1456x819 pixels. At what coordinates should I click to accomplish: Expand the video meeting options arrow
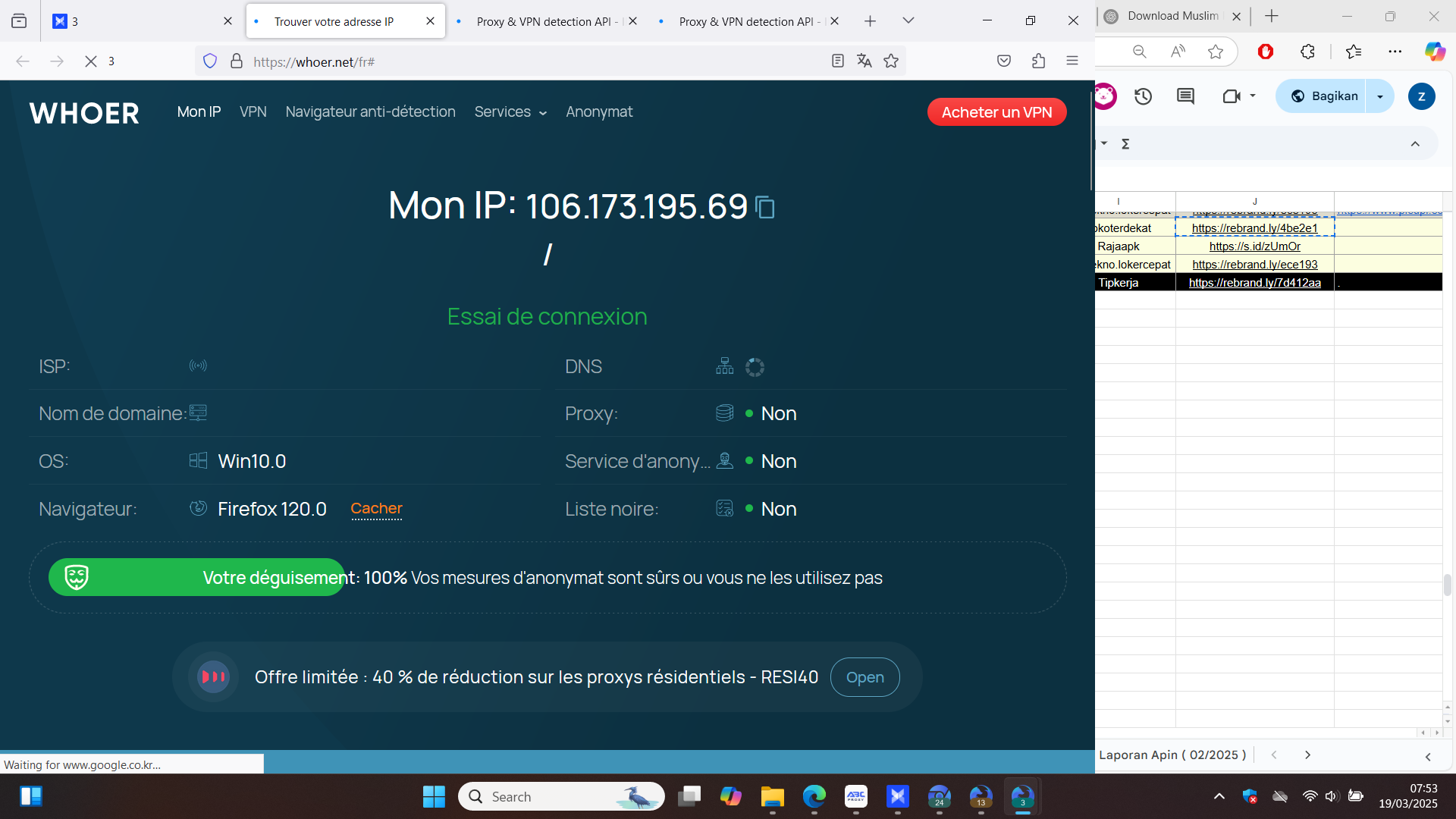[x=1253, y=96]
